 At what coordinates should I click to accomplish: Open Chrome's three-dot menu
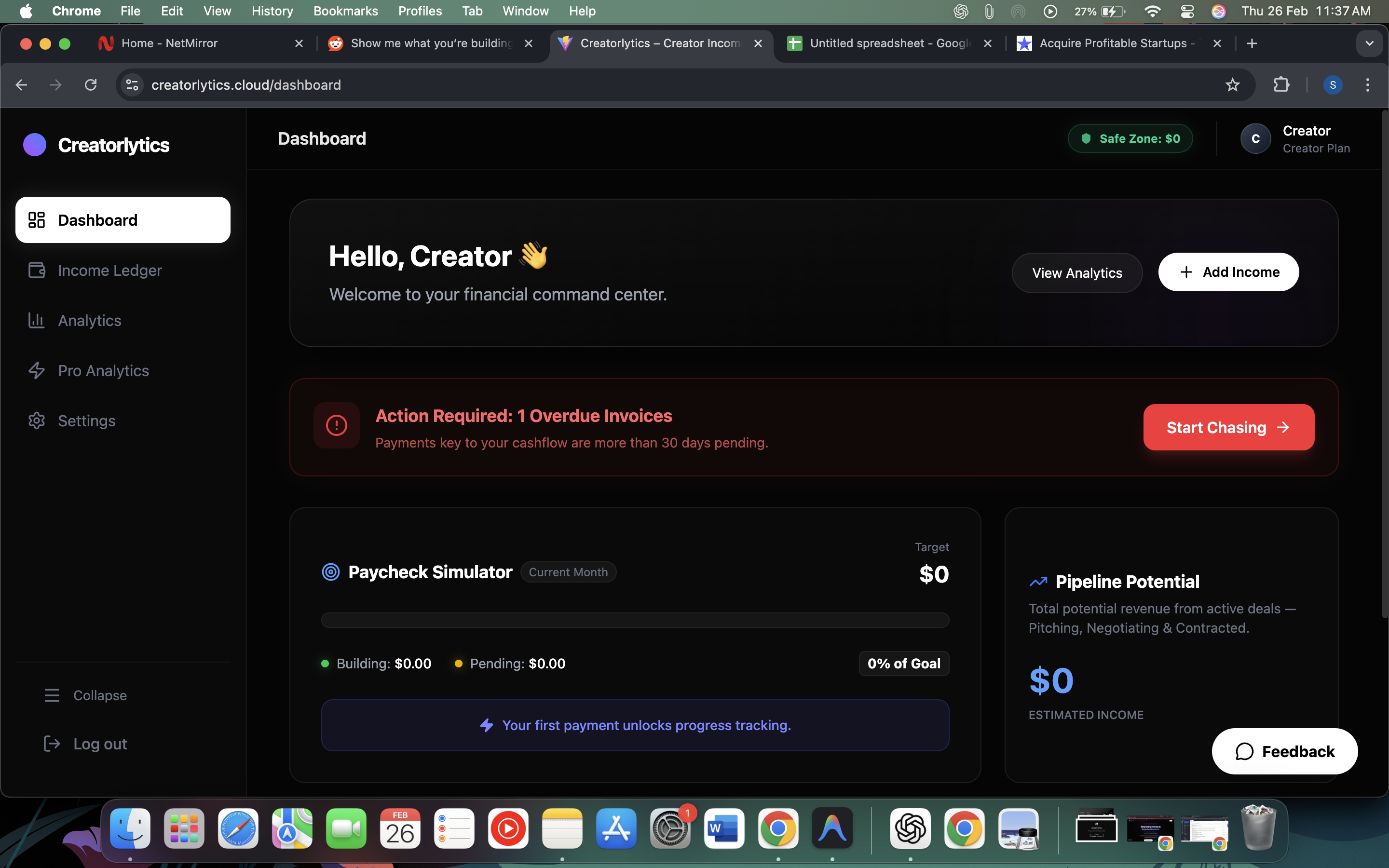point(1368,84)
